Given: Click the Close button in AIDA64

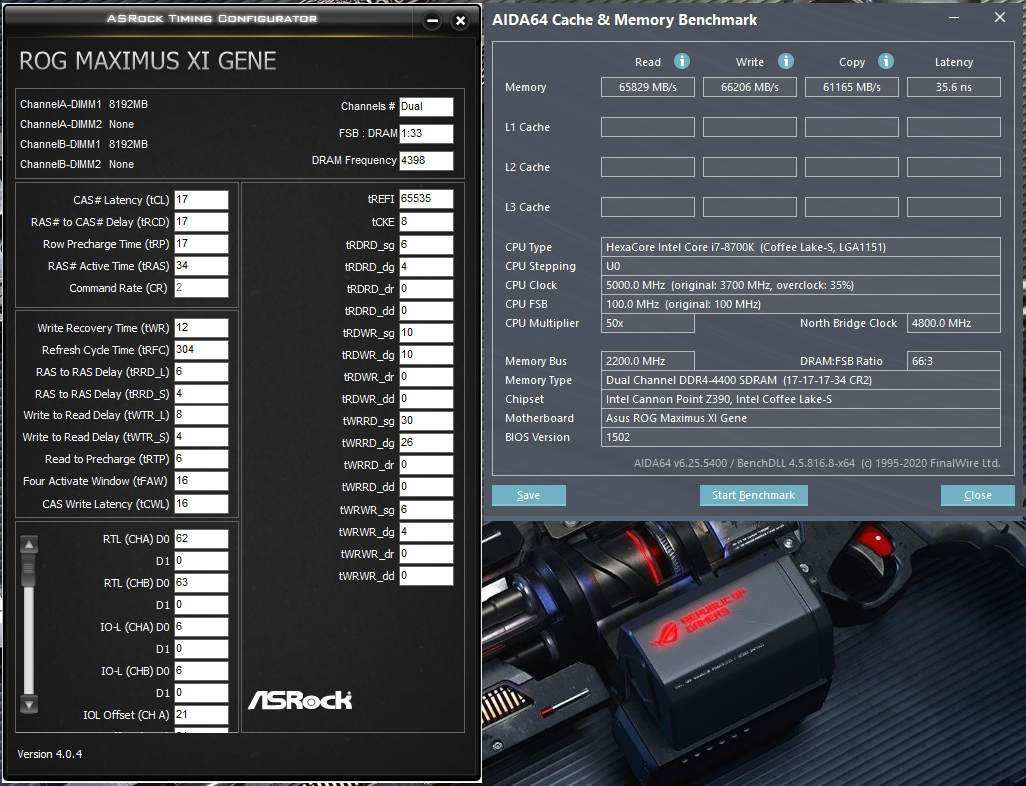Looking at the screenshot, I should pos(978,495).
